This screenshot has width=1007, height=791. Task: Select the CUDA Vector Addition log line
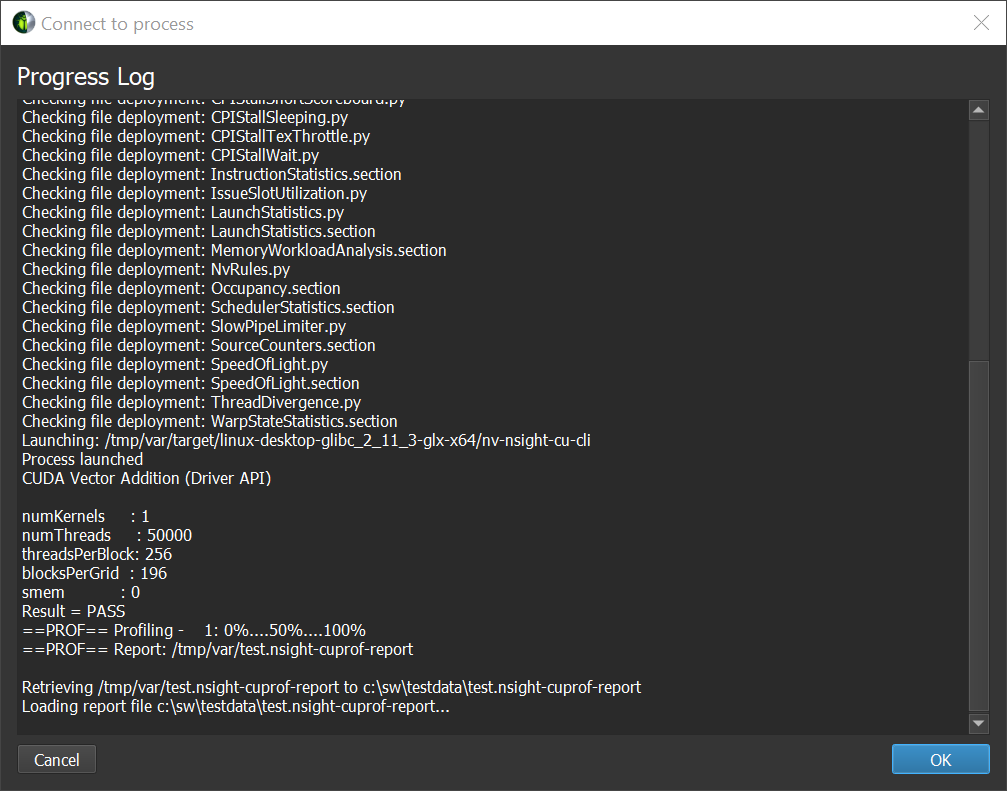coord(146,478)
